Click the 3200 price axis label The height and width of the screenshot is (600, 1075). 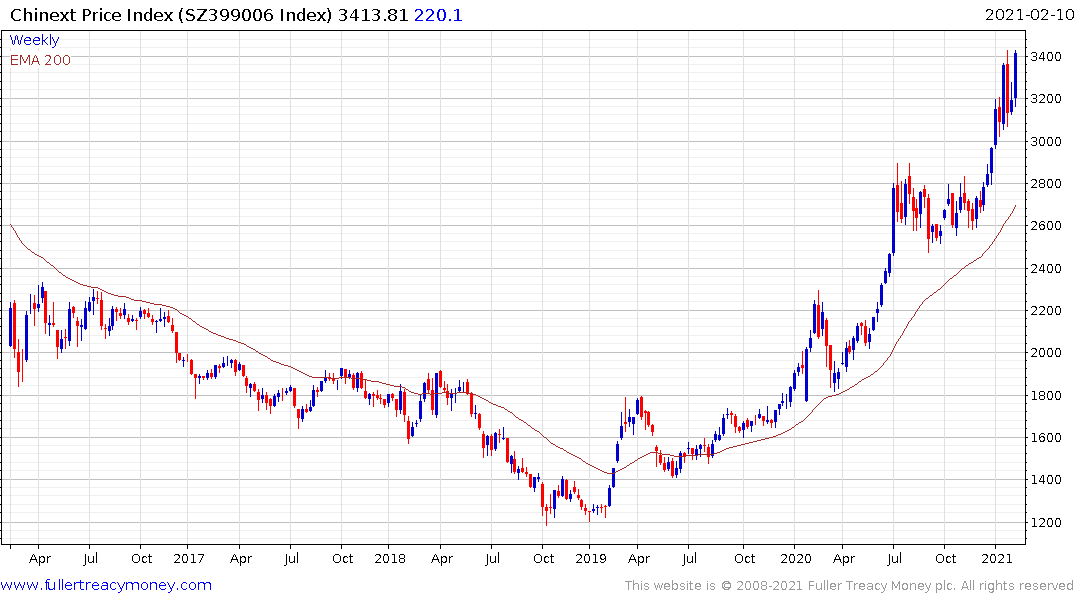pyautogui.click(x=1046, y=99)
